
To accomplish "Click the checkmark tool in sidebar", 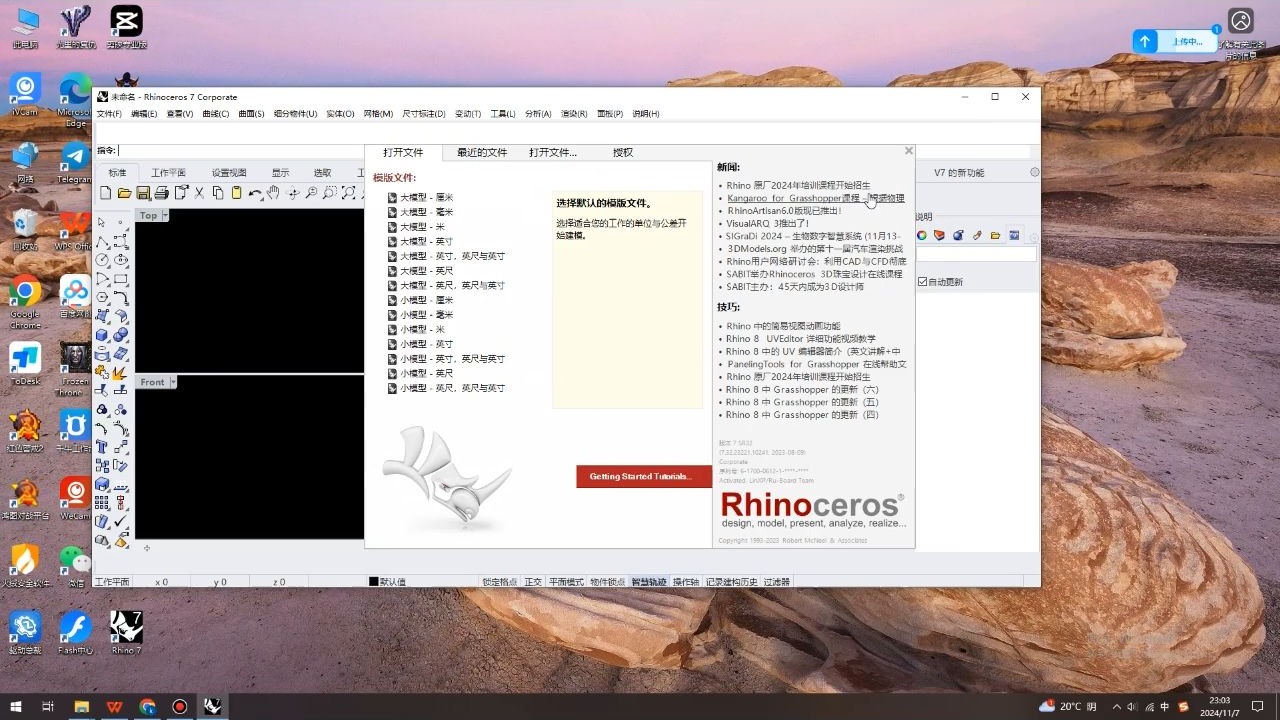I will point(120,522).
